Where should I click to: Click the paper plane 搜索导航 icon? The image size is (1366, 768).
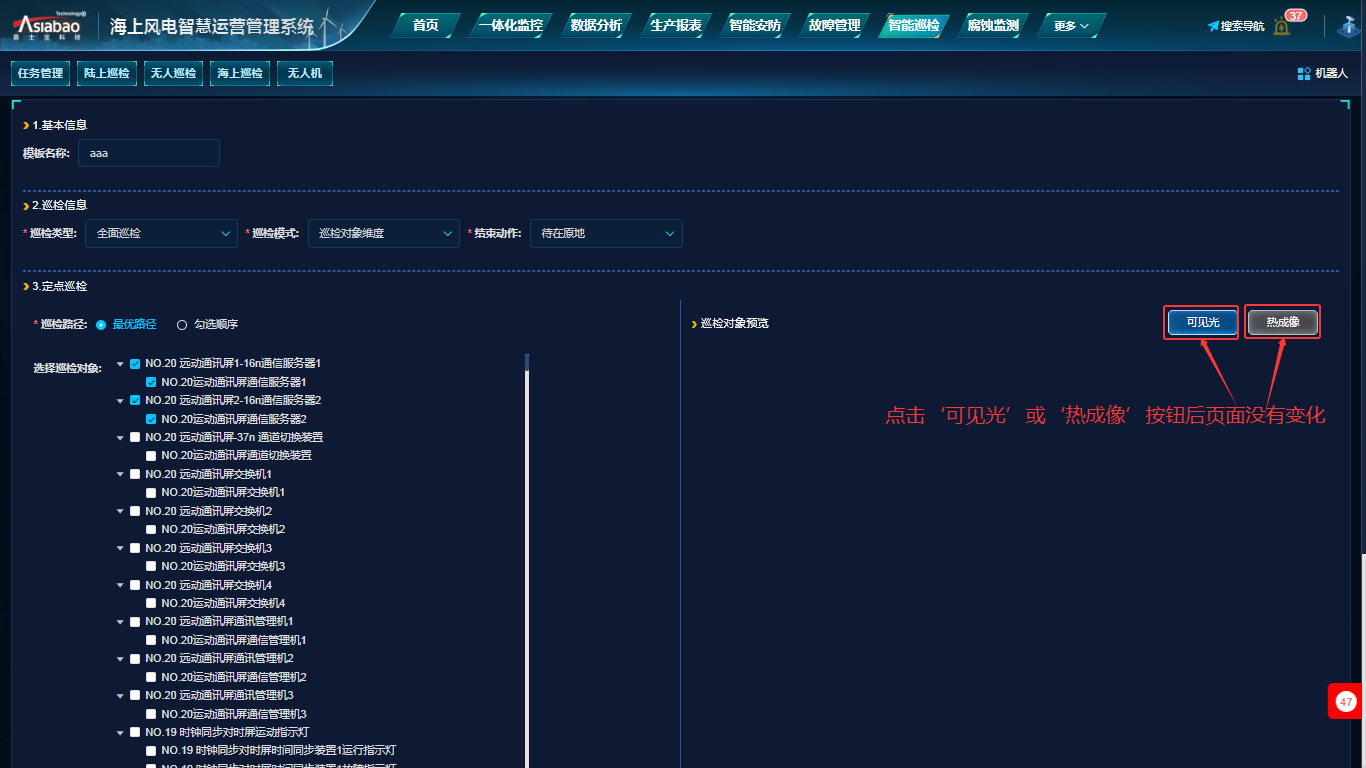(x=1213, y=26)
